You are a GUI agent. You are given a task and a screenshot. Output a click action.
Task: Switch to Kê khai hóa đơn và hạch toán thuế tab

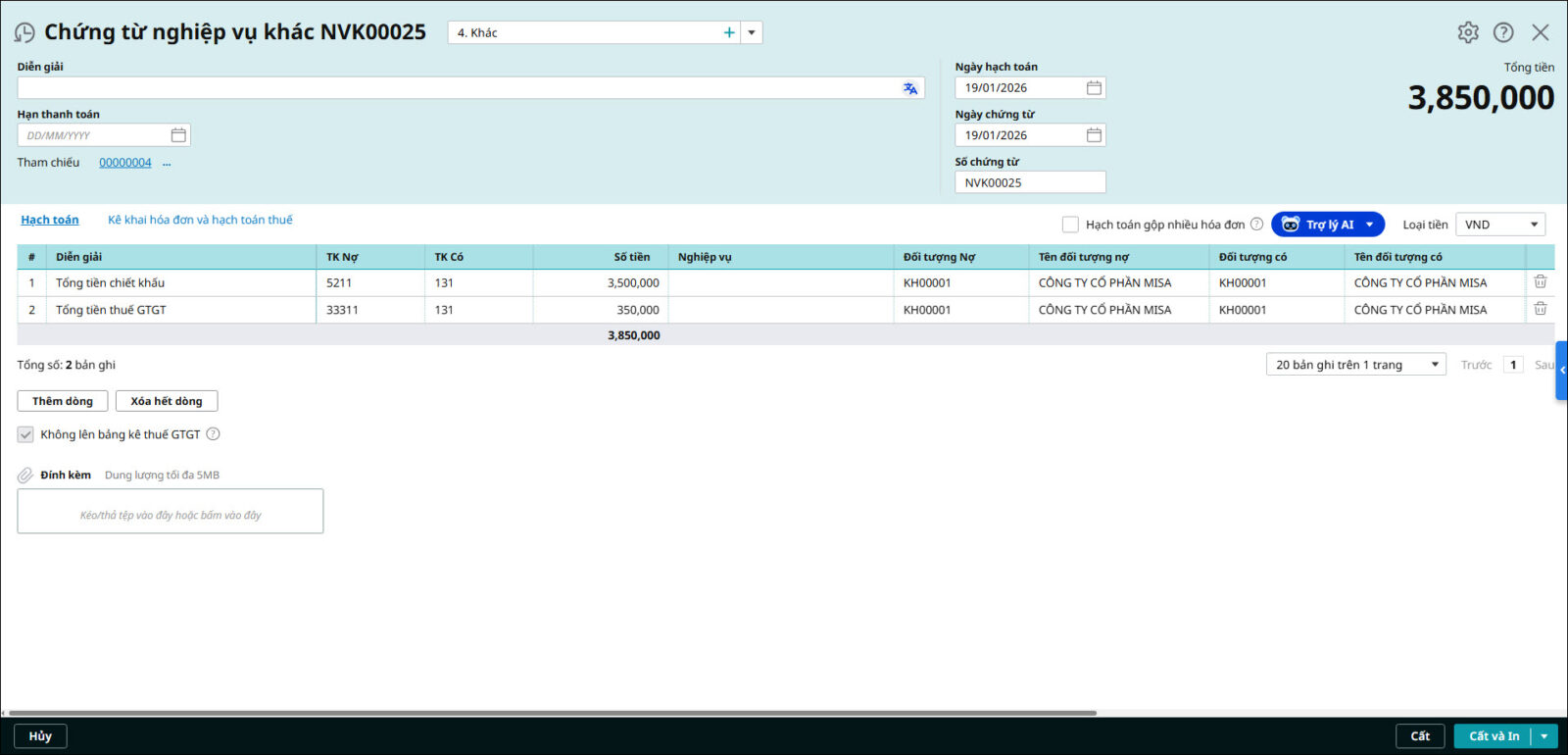[x=200, y=220]
